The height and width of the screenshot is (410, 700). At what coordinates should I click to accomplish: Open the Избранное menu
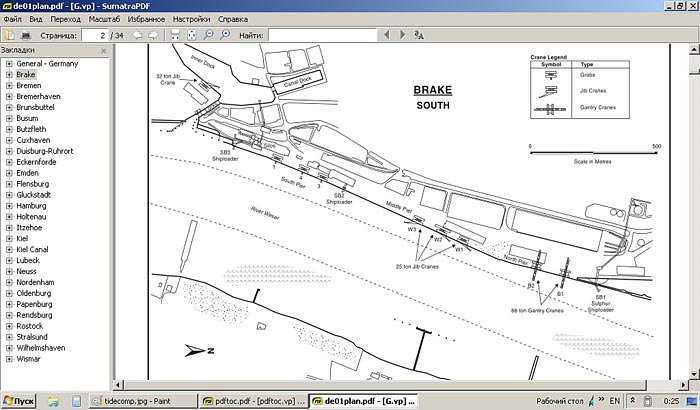pyautogui.click(x=146, y=19)
